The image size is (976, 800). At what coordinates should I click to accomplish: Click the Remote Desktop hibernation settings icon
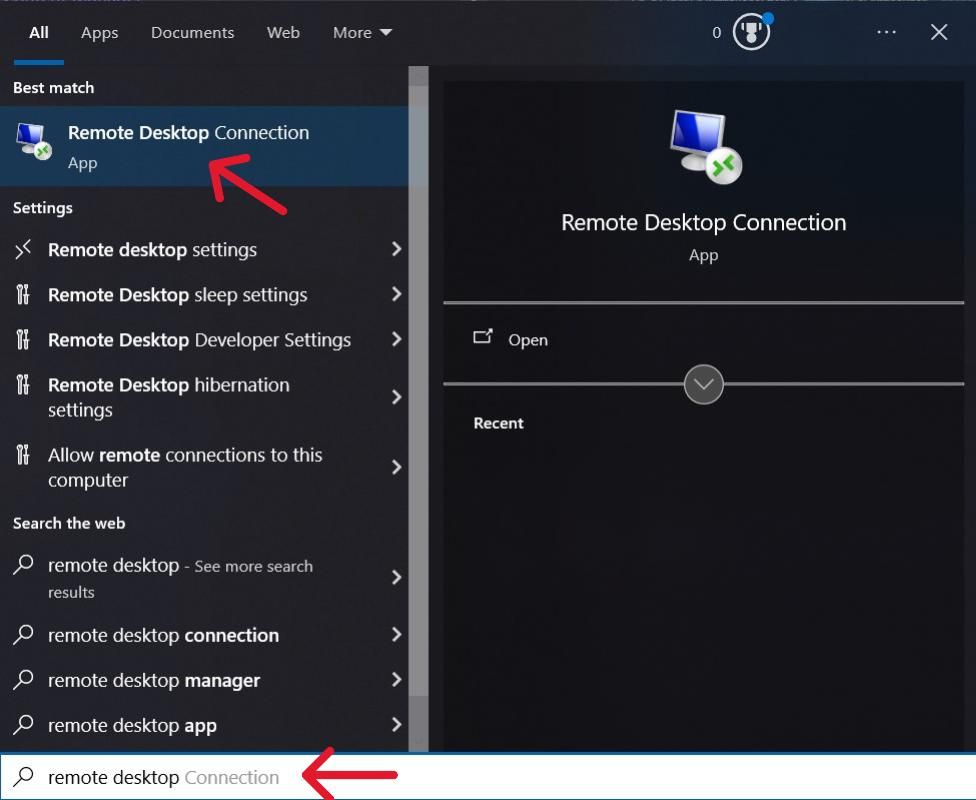click(23, 385)
